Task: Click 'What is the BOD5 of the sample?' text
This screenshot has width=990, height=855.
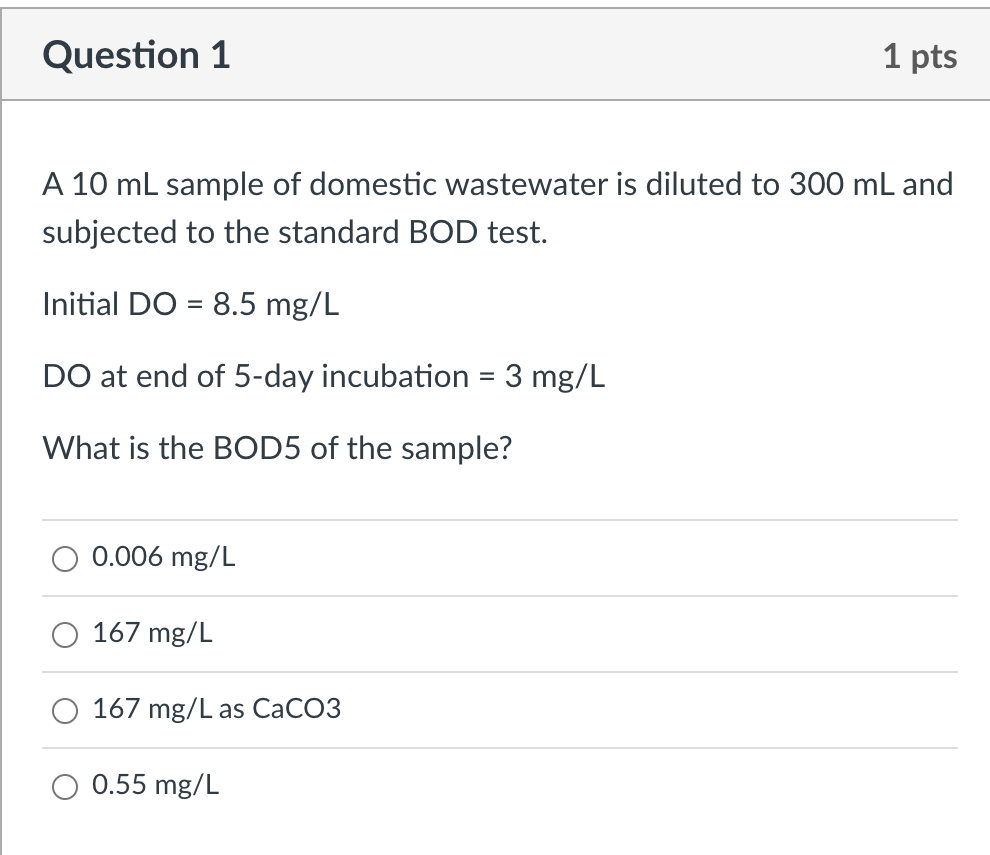Action: (277, 448)
